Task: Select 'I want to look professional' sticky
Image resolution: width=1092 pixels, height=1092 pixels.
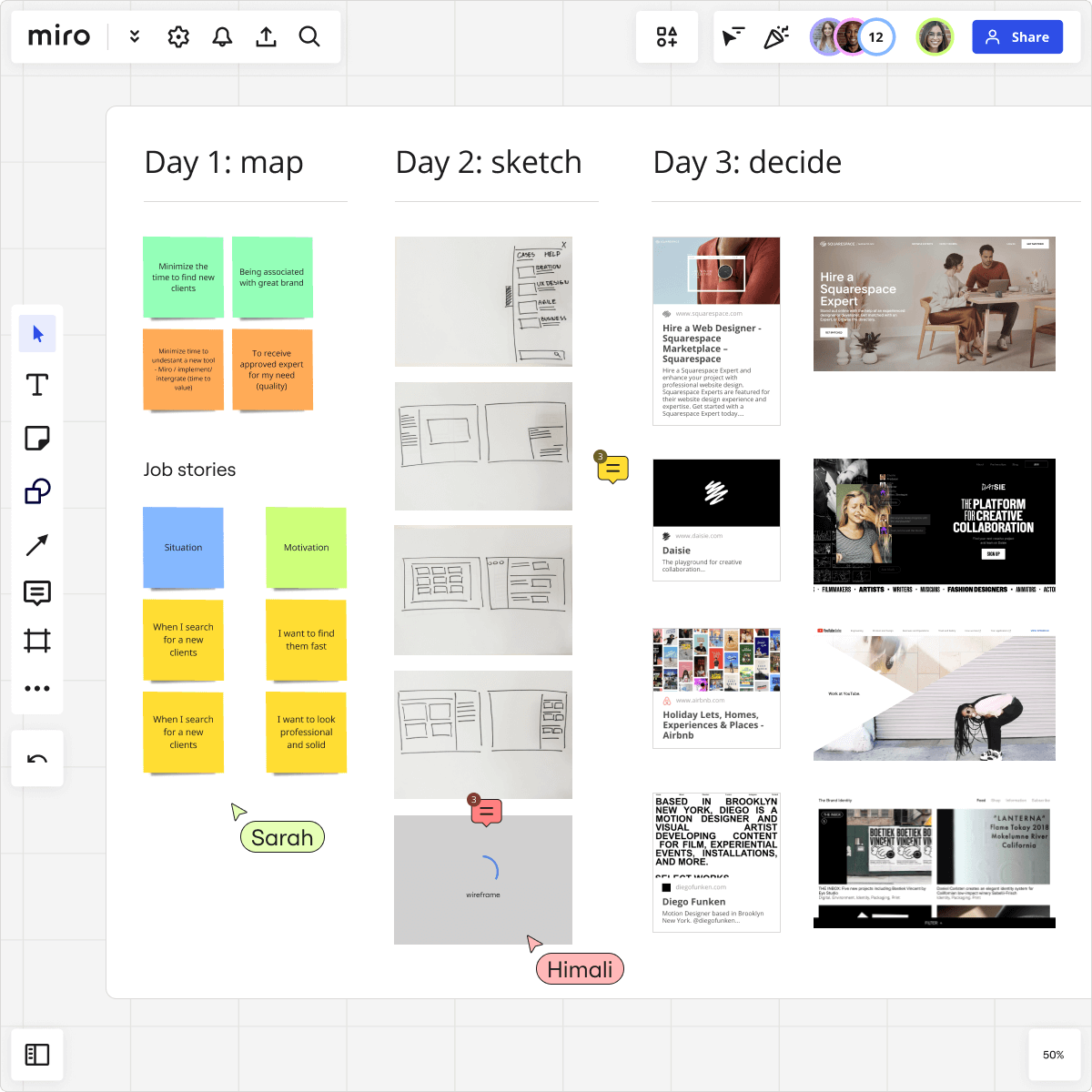Action: (306, 733)
